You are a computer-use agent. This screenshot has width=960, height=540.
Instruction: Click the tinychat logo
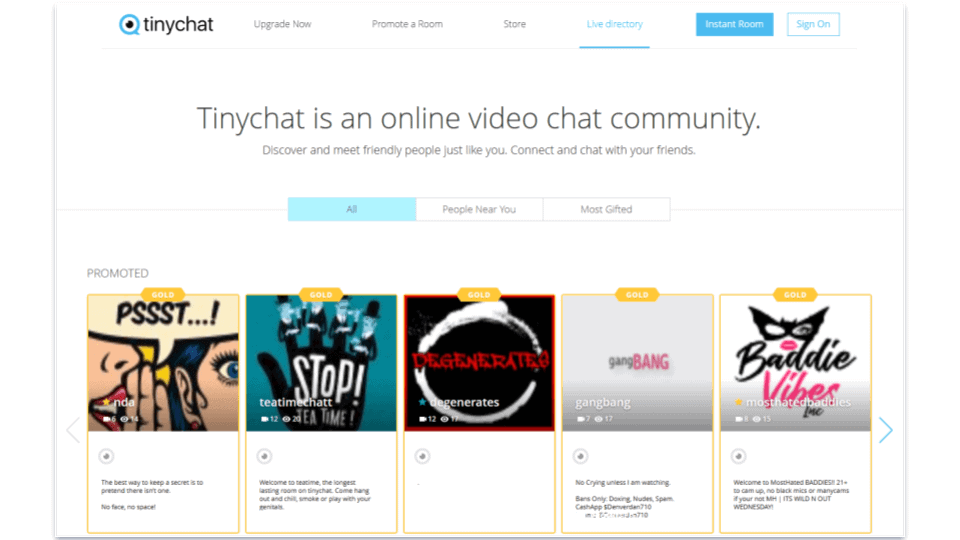(x=166, y=24)
